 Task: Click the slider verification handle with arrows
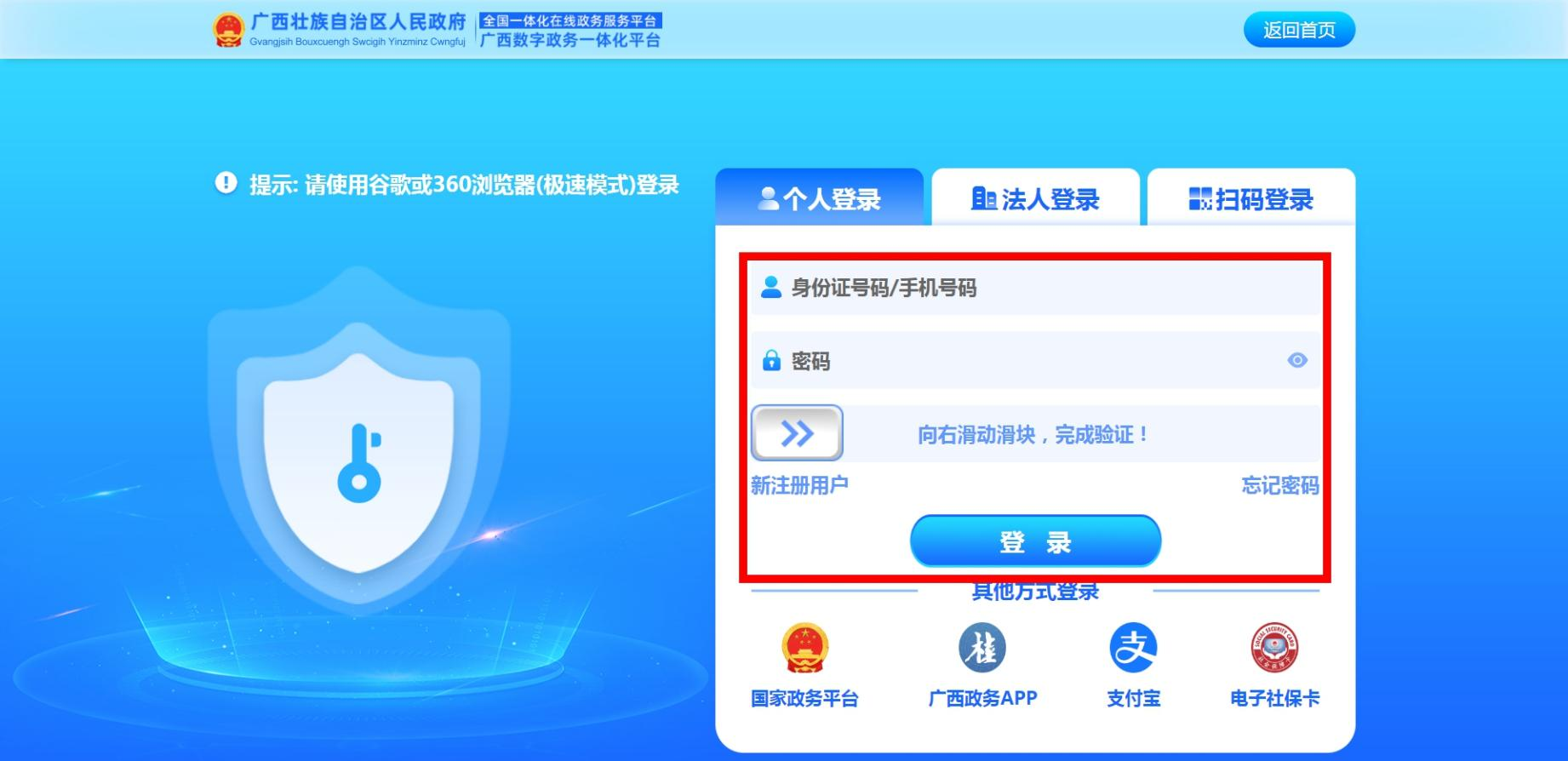pos(797,433)
